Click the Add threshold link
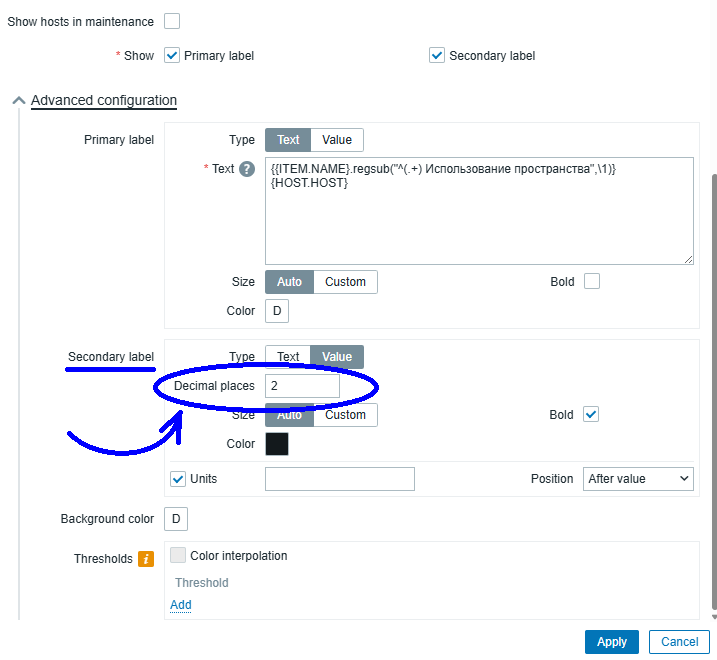717x660 pixels. pos(181,605)
